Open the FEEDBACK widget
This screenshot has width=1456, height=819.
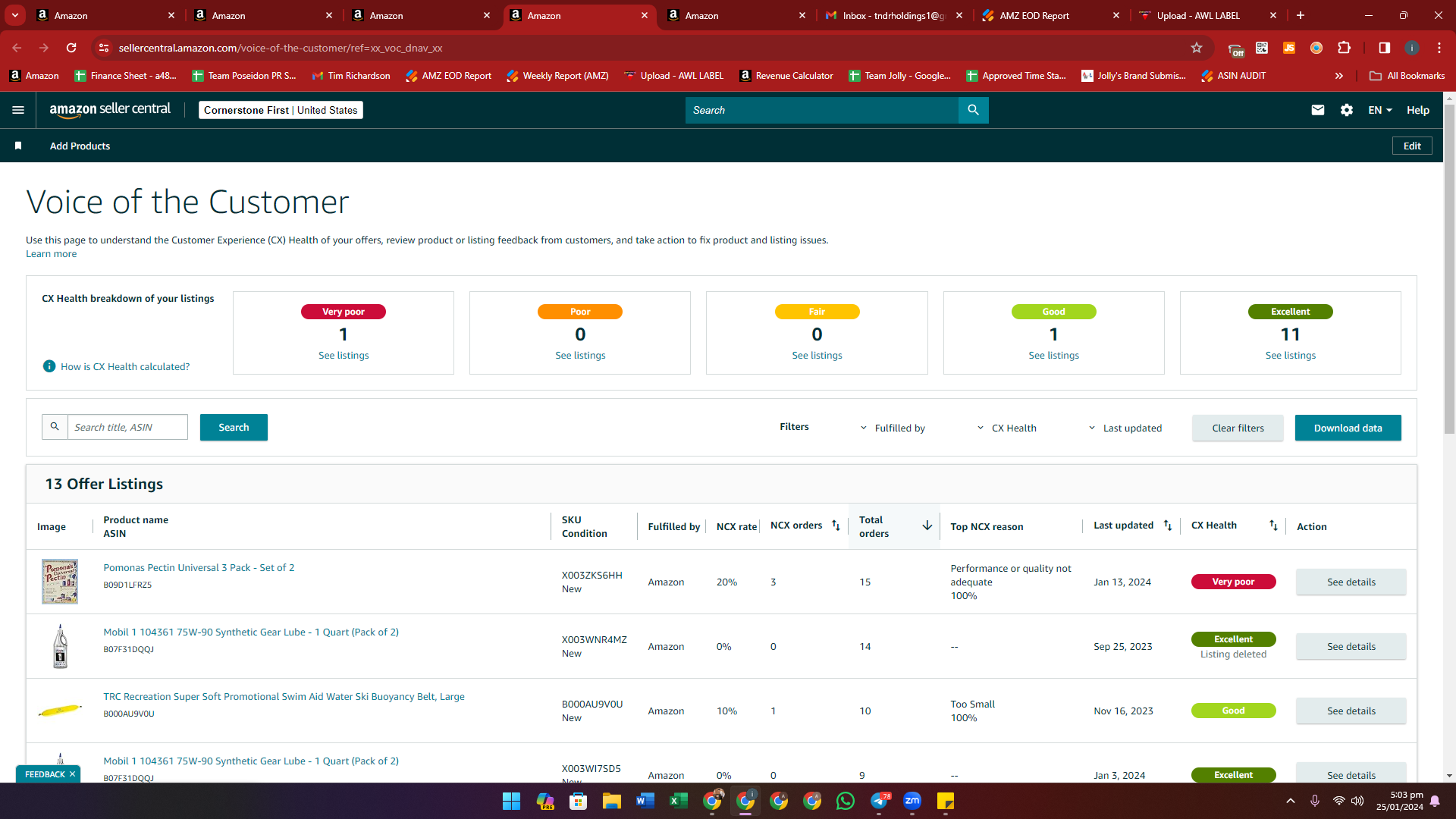click(x=45, y=774)
